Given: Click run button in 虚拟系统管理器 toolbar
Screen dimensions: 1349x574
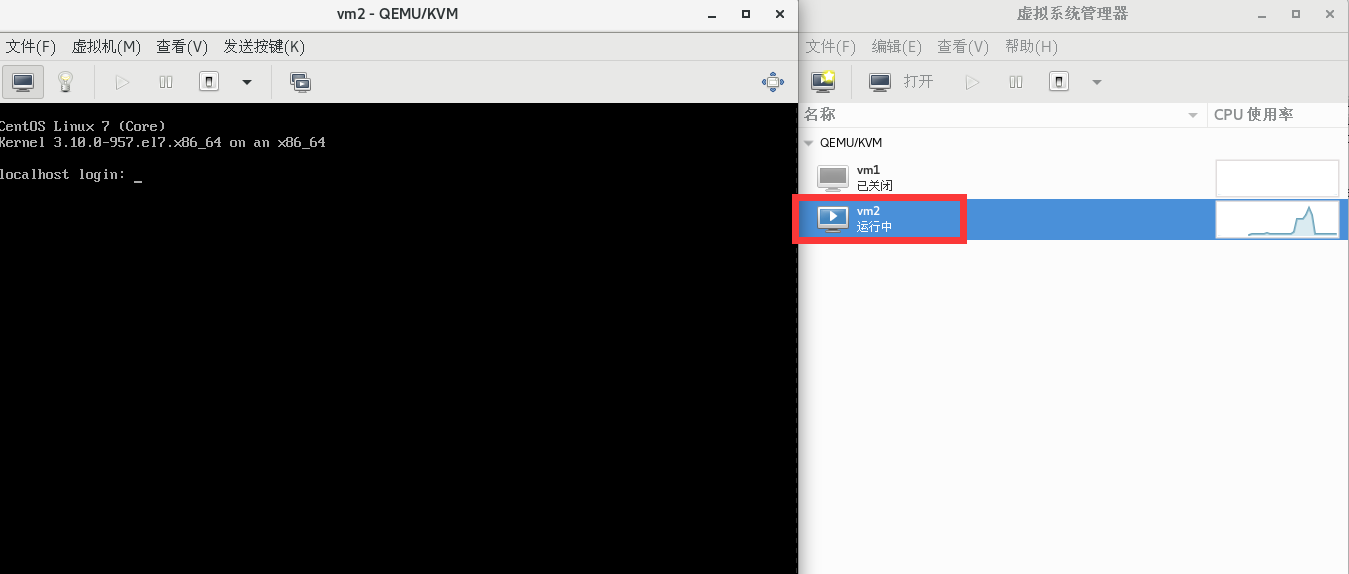Looking at the screenshot, I should (972, 82).
